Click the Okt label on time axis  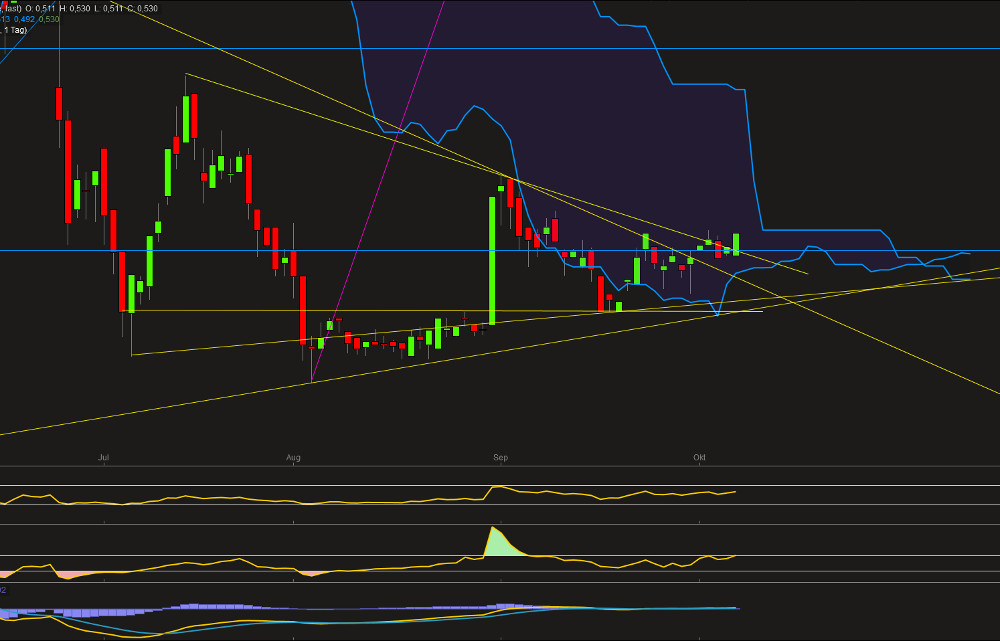700,457
